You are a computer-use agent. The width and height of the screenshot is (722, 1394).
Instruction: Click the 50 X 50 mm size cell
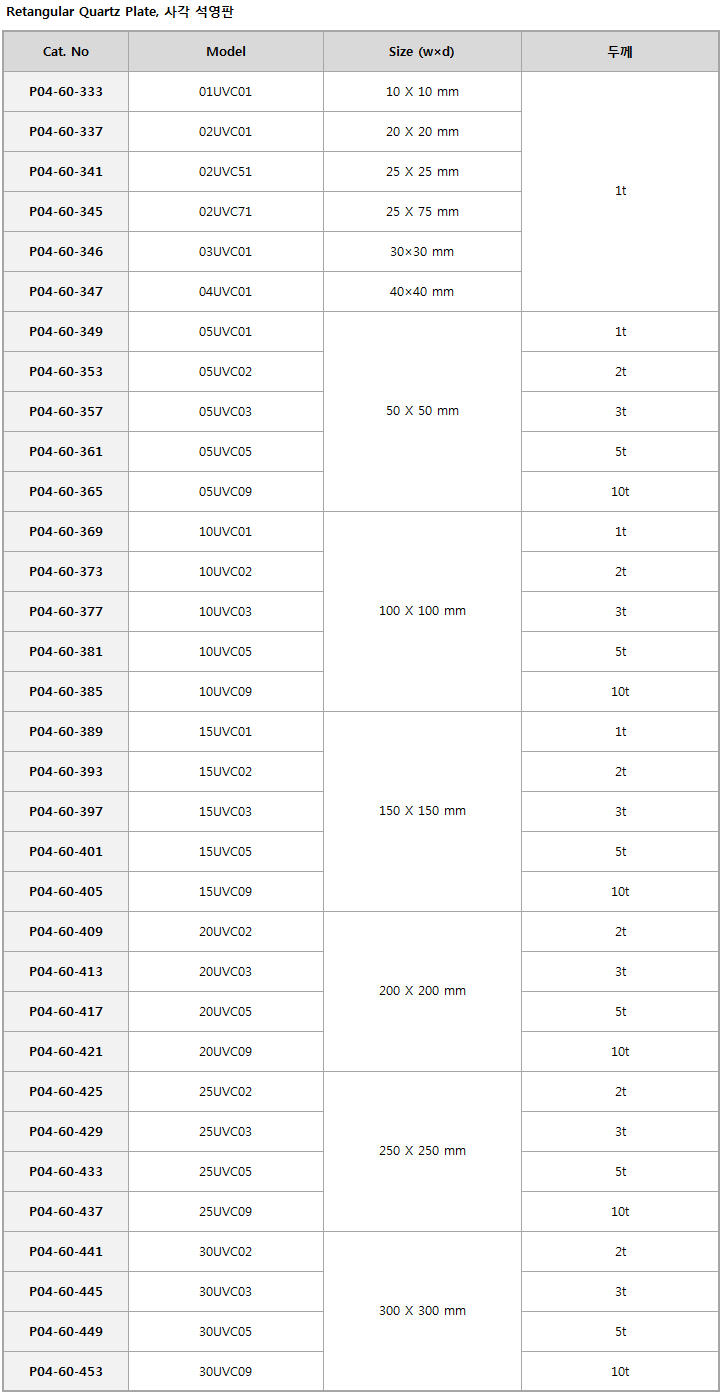coord(422,411)
